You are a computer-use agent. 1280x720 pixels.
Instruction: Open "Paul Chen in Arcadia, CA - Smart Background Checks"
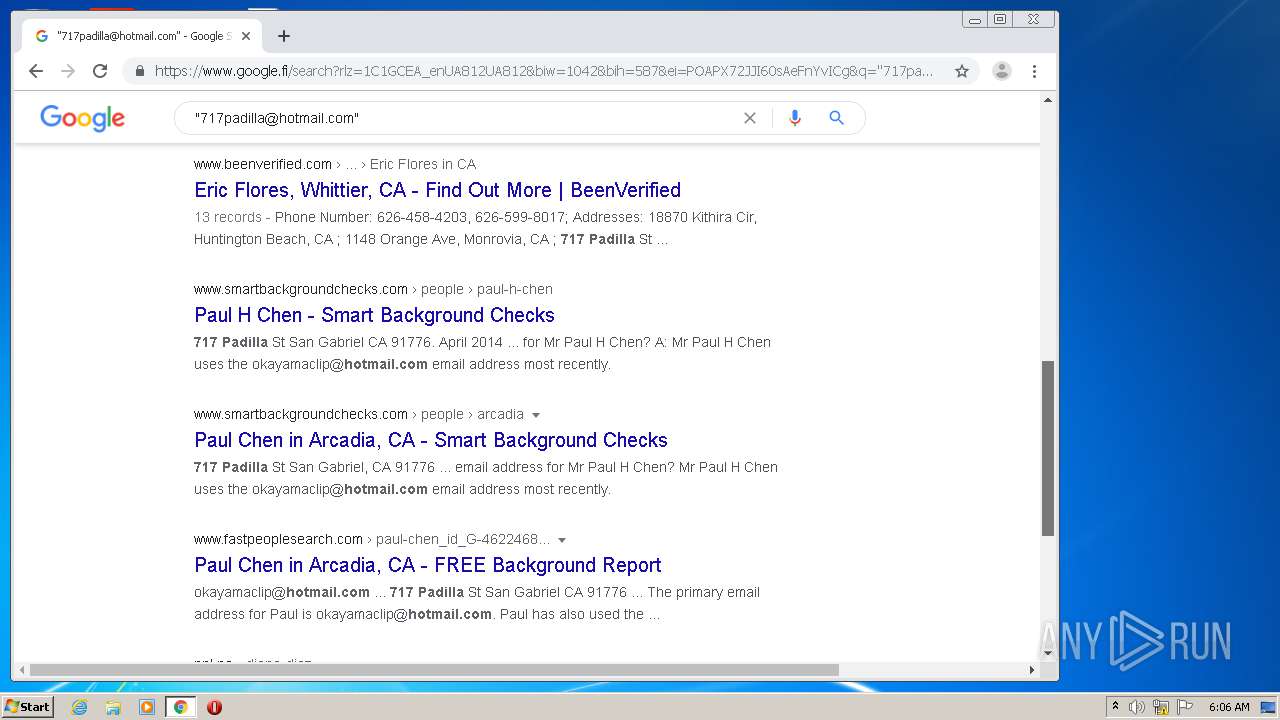click(431, 440)
